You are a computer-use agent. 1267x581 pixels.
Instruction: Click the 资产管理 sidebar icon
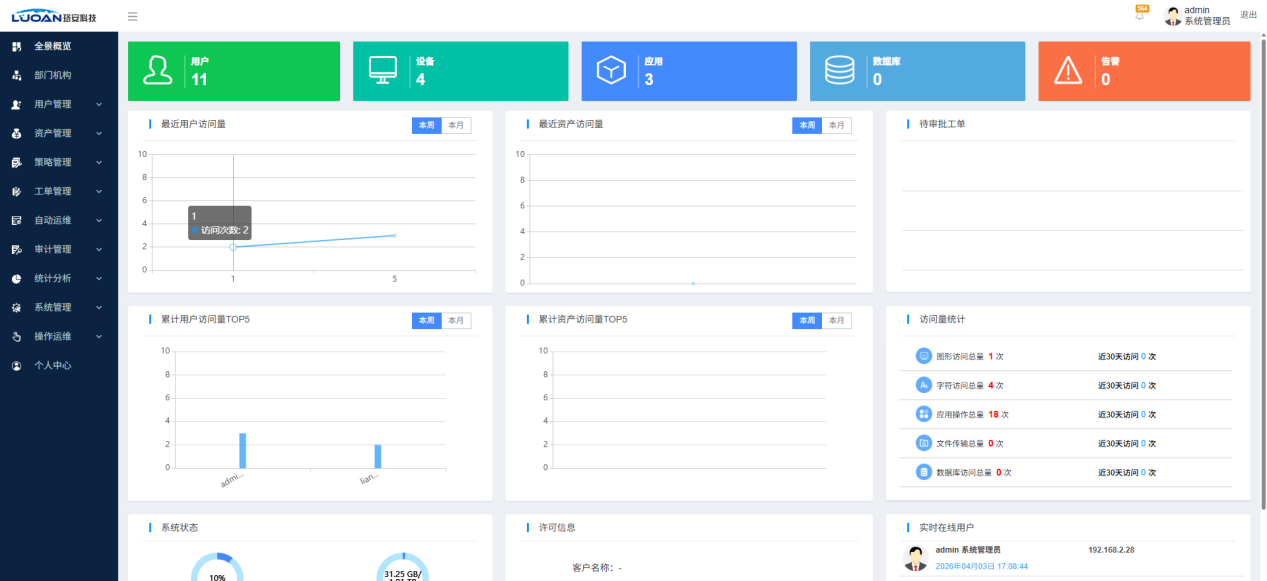16,133
